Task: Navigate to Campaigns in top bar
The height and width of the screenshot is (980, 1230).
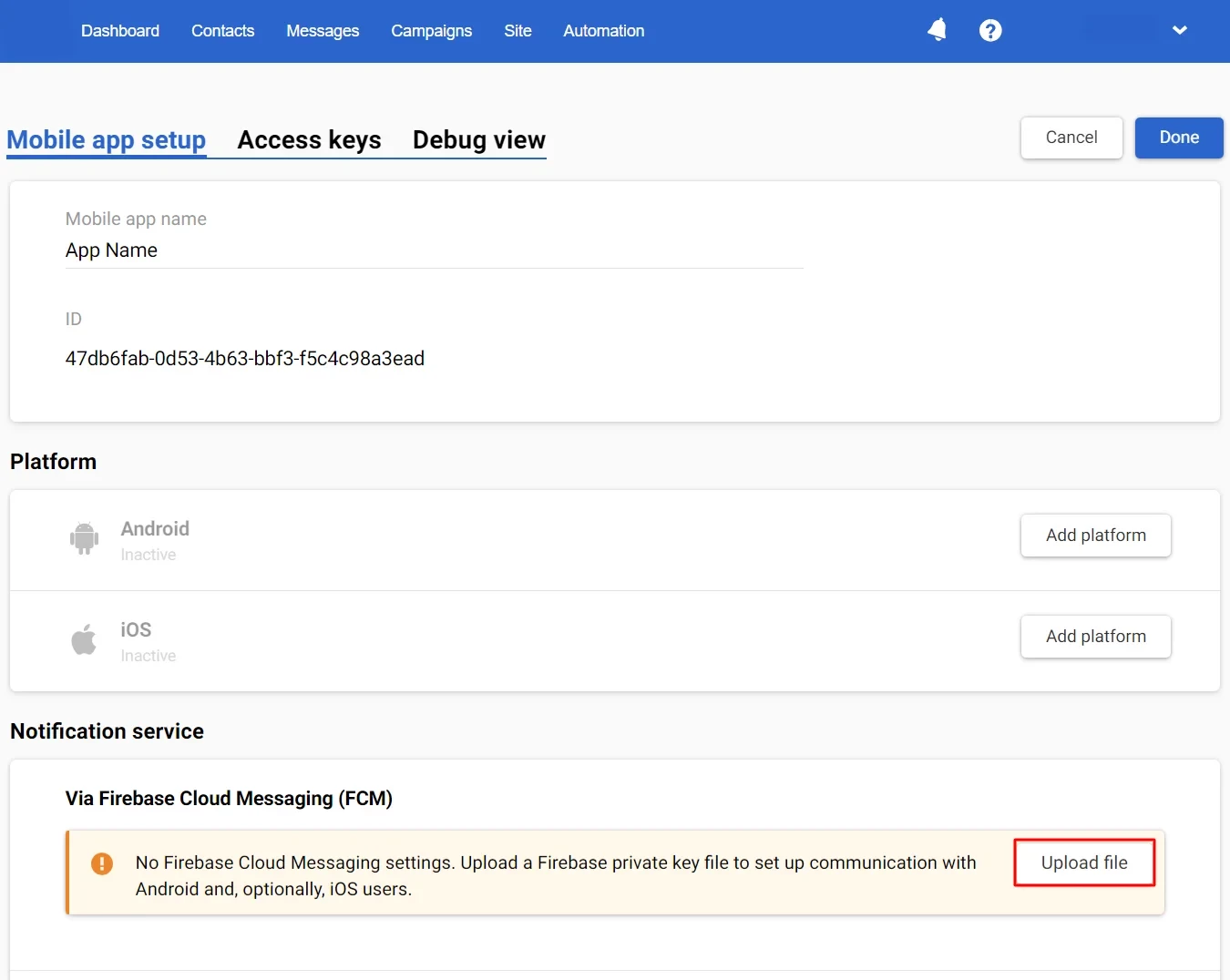Action: [431, 31]
